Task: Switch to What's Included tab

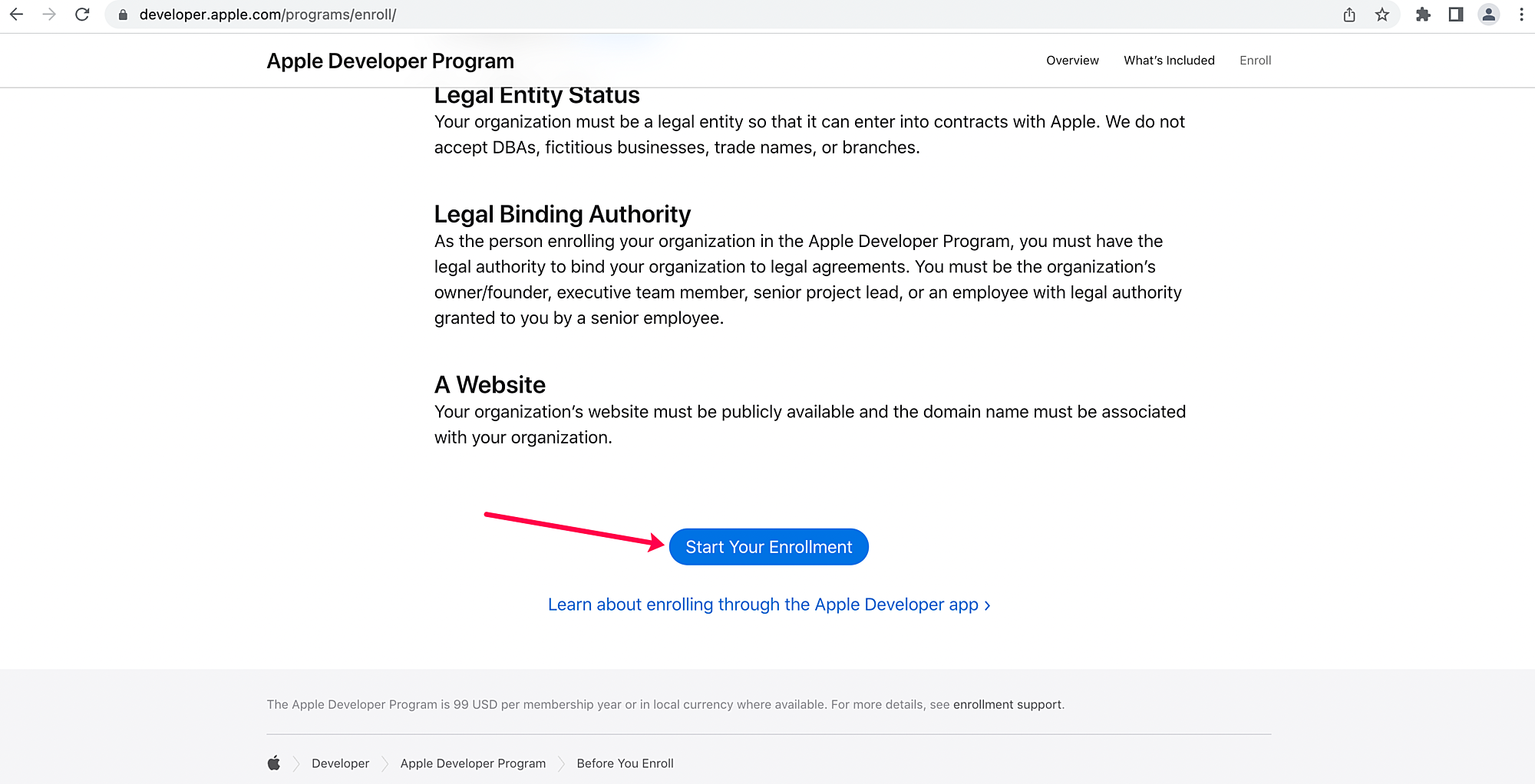Action: pos(1169,61)
